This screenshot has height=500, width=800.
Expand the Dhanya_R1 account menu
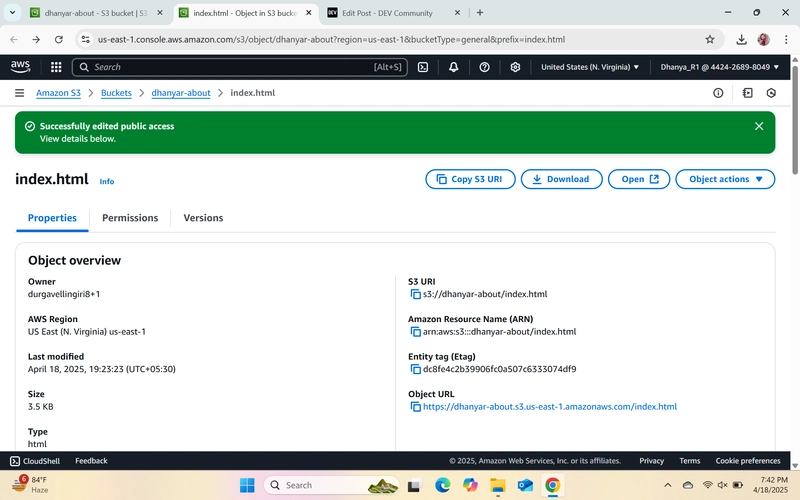pos(719,67)
